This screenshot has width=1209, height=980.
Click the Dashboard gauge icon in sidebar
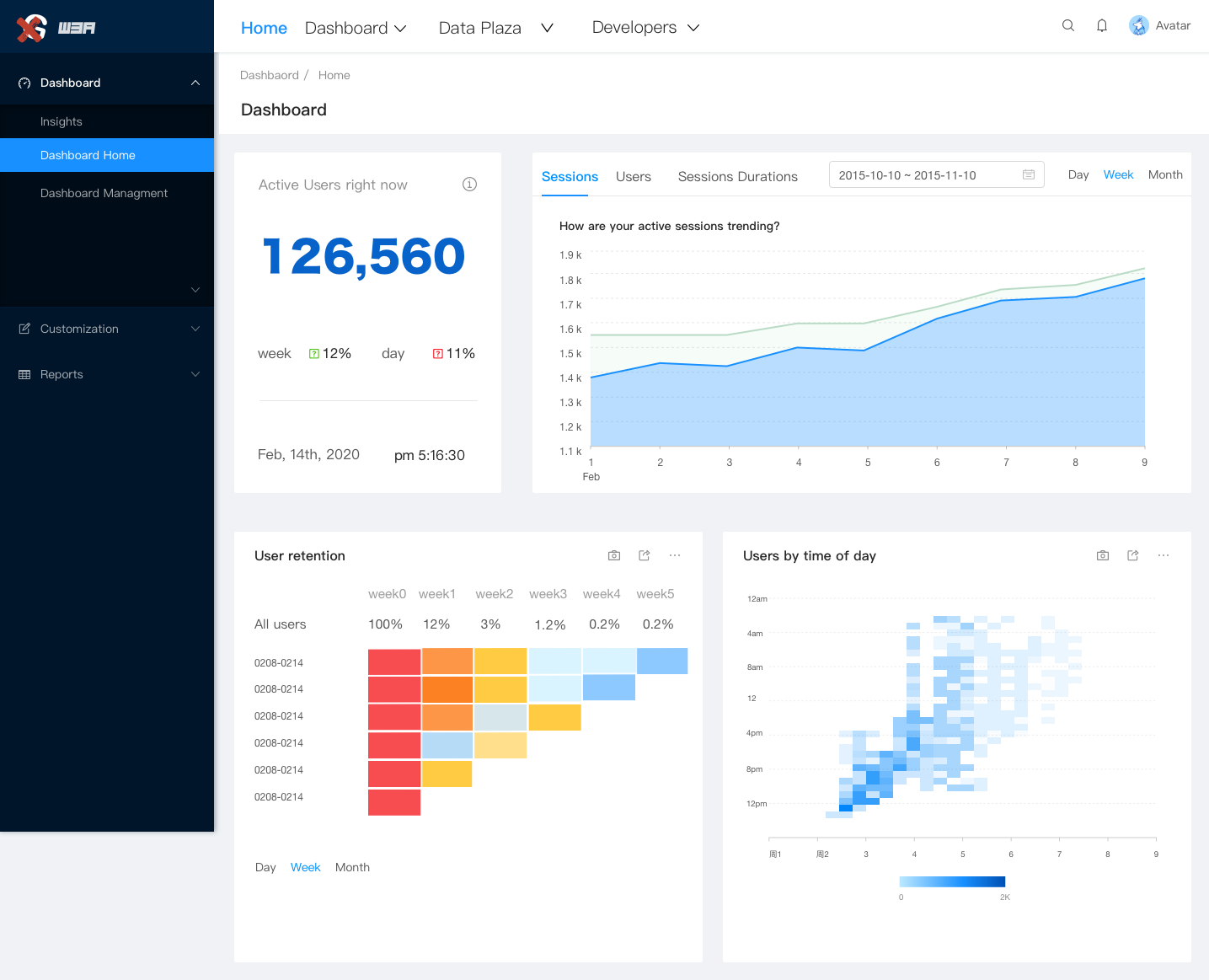click(x=24, y=83)
